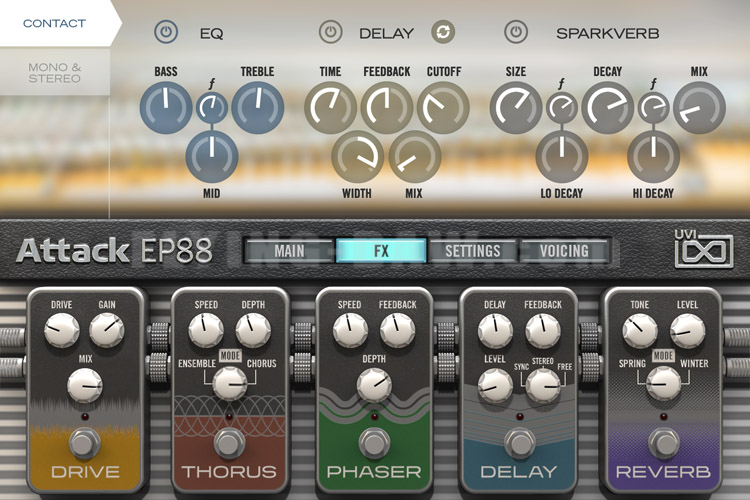
Task: Click the top FEEDBACK knob in delay section
Action: point(386,108)
